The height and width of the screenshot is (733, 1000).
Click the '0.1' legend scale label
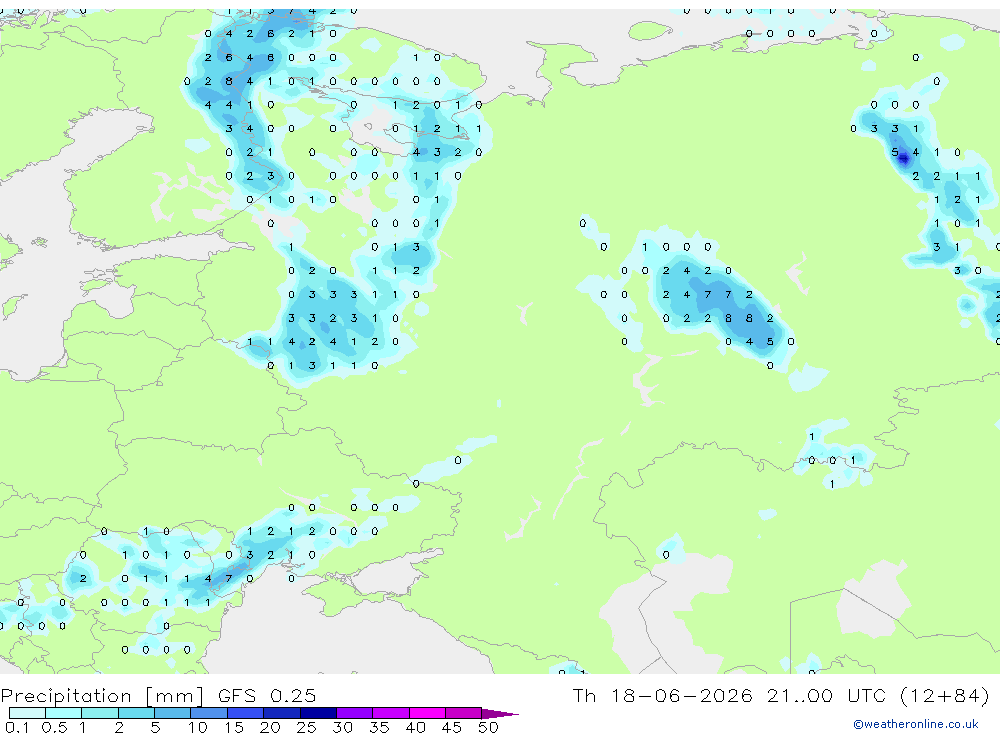(x=17, y=727)
